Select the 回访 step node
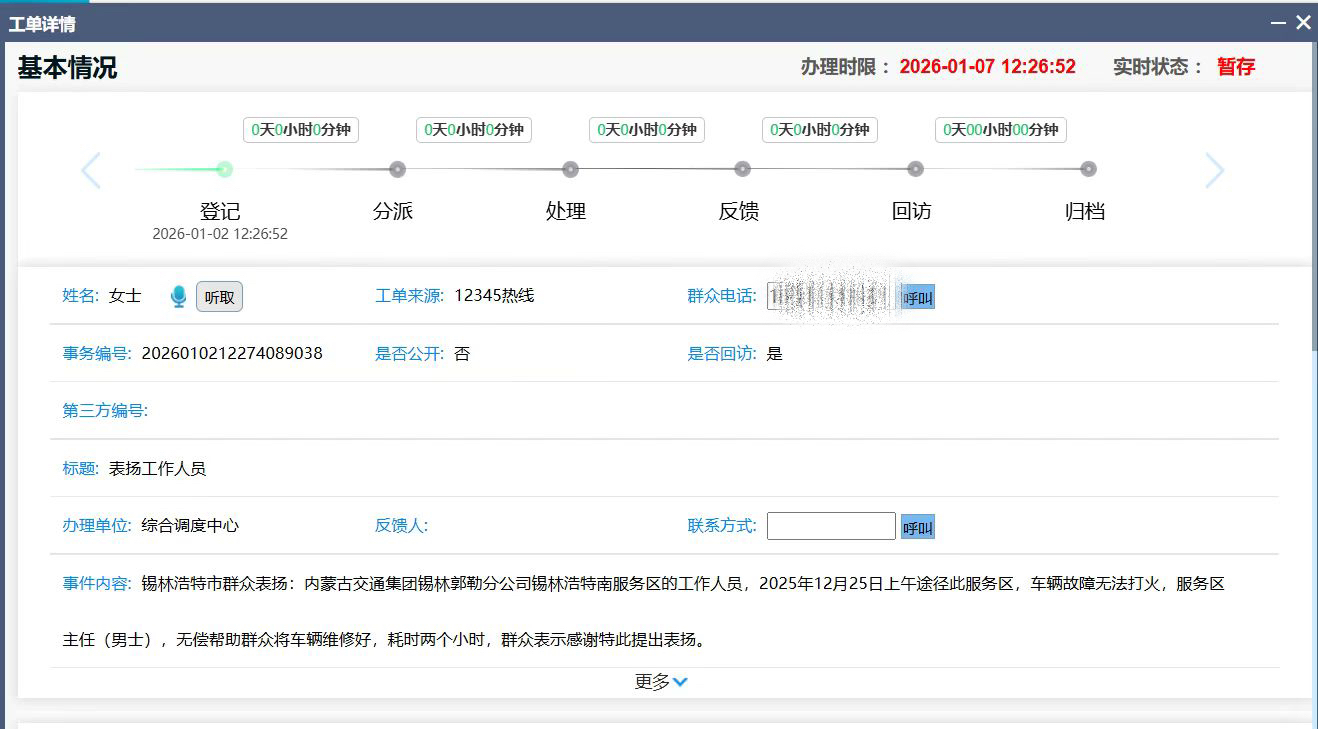The width and height of the screenshot is (1318, 729). [915, 169]
